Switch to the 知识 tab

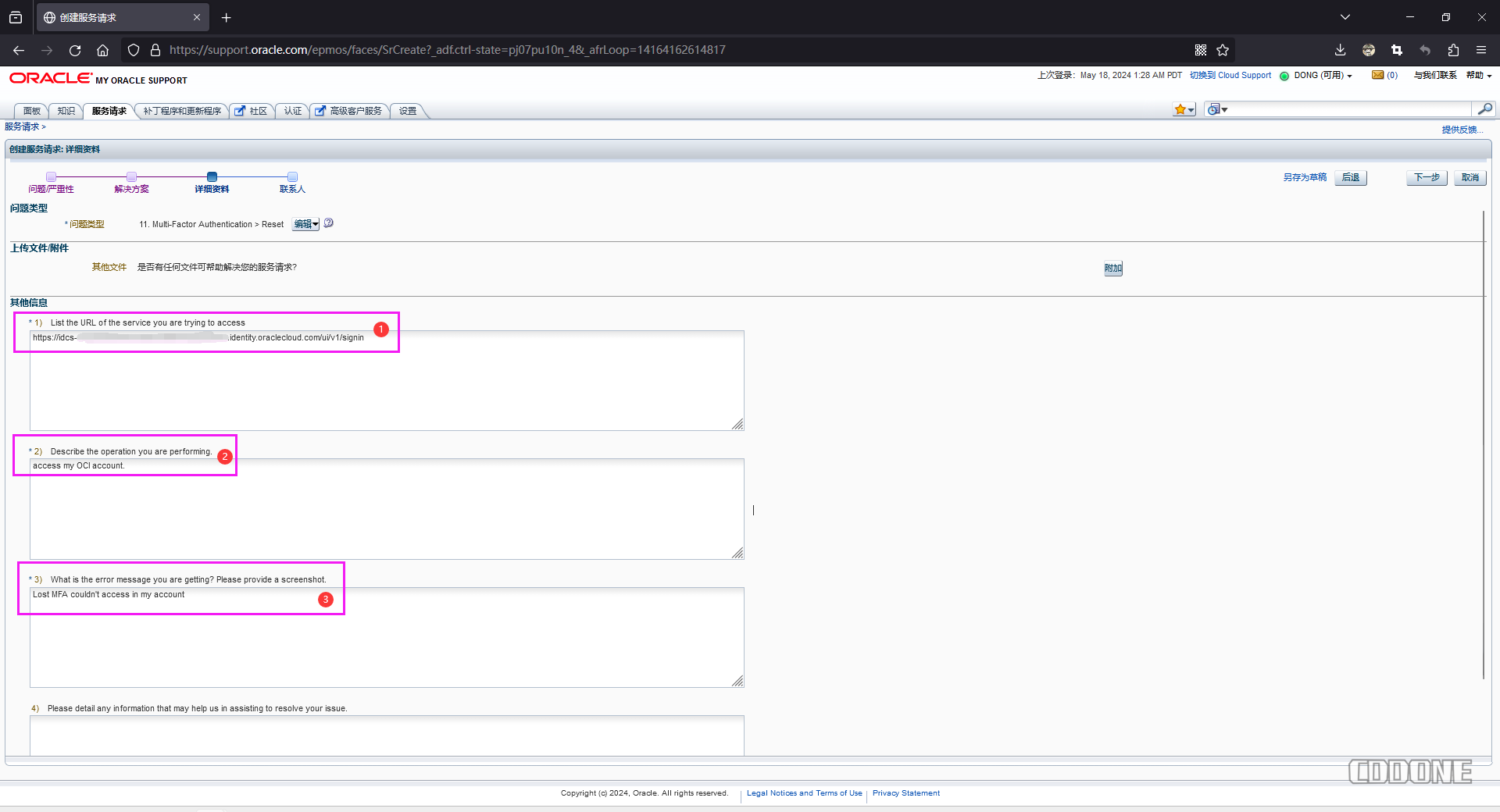coord(66,111)
